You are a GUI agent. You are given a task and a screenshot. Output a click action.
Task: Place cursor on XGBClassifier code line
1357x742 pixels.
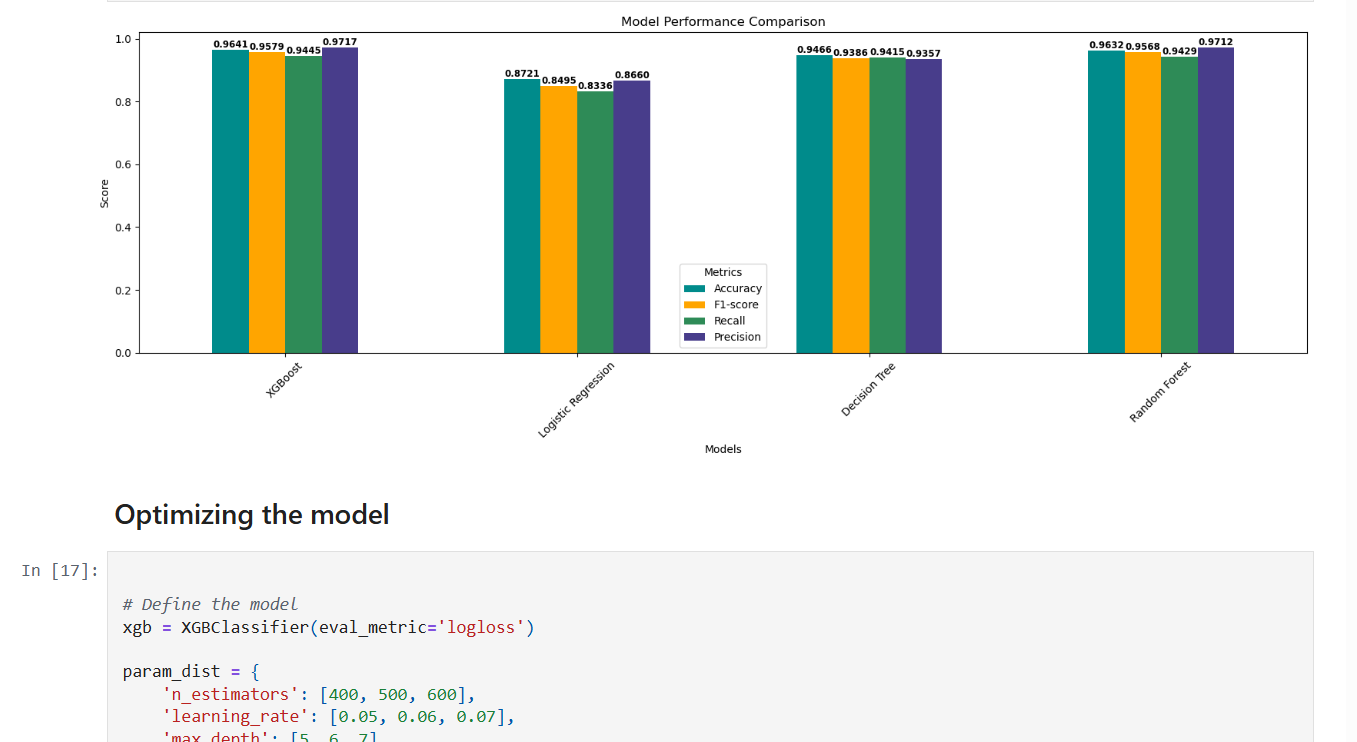[328, 628]
